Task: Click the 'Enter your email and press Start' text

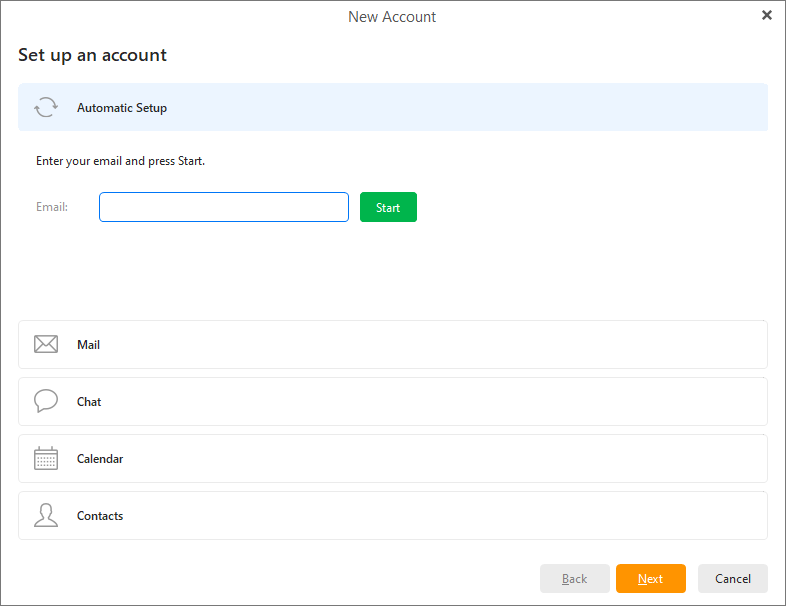Action: 120,161
